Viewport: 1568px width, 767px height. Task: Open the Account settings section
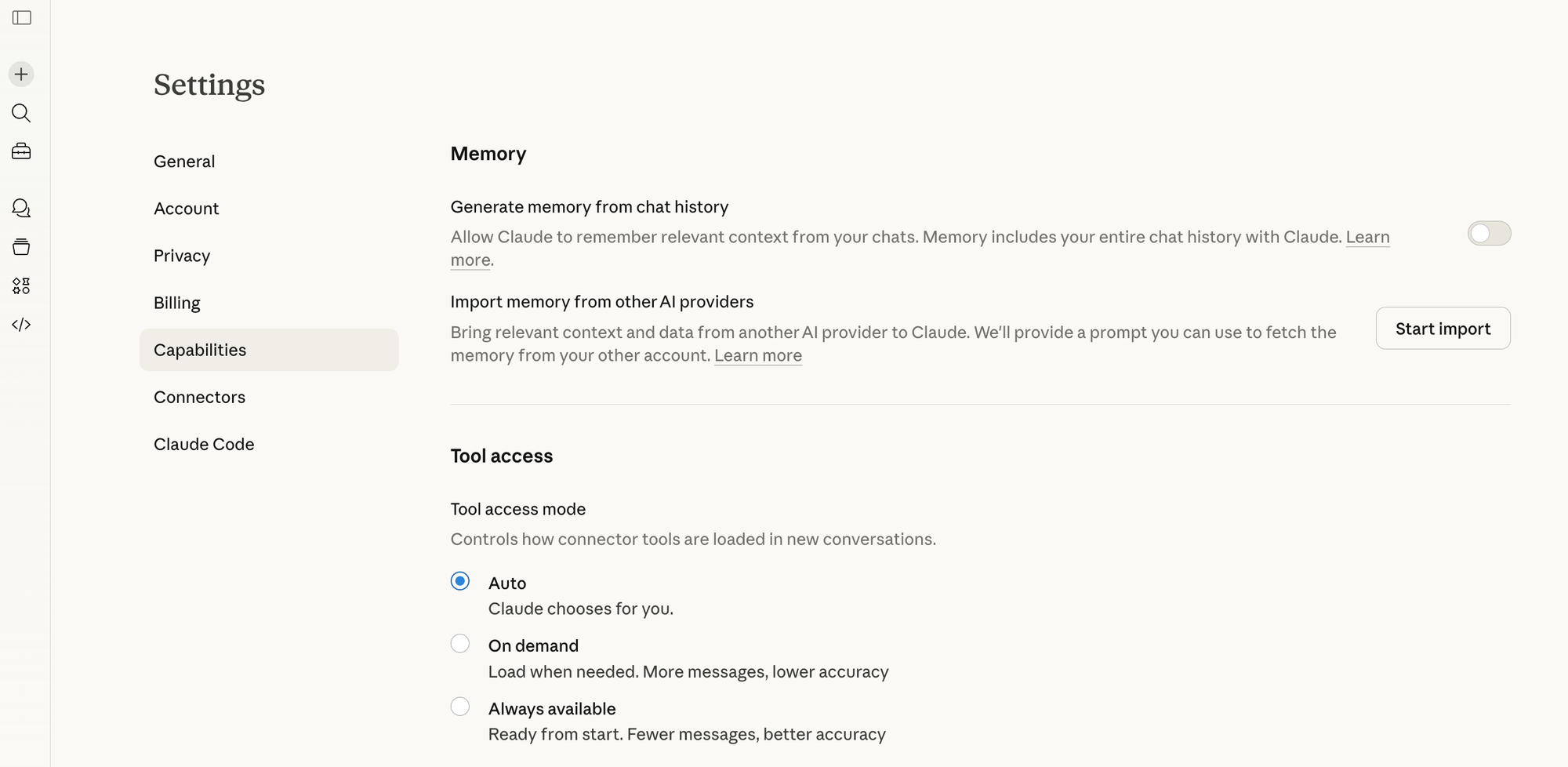pos(186,208)
